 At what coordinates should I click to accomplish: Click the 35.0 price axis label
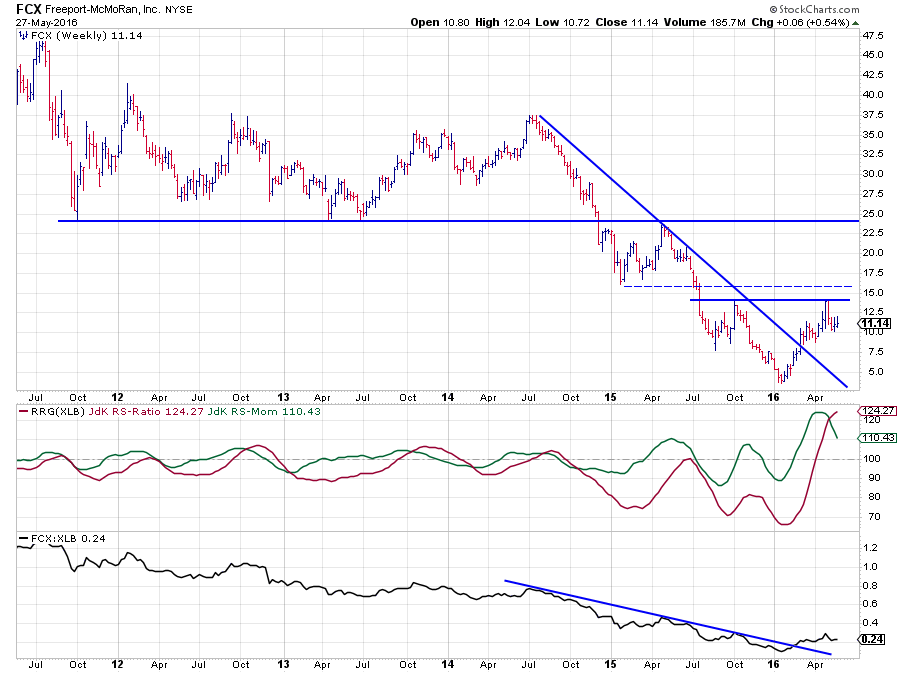pyautogui.click(x=873, y=134)
